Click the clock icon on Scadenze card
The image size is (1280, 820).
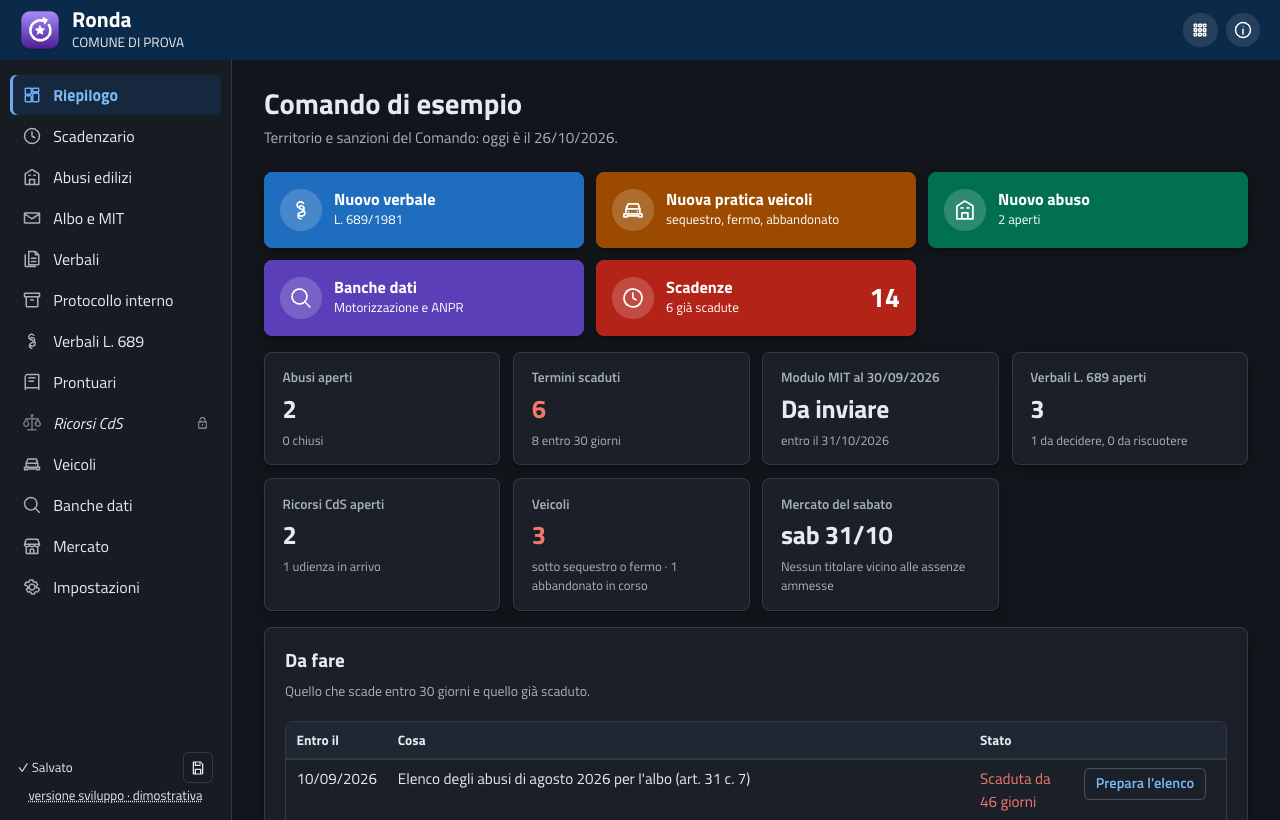633,298
